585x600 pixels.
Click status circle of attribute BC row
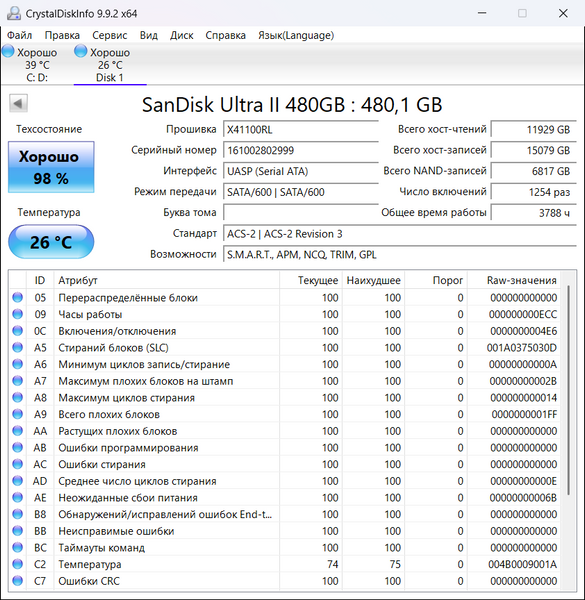18,548
